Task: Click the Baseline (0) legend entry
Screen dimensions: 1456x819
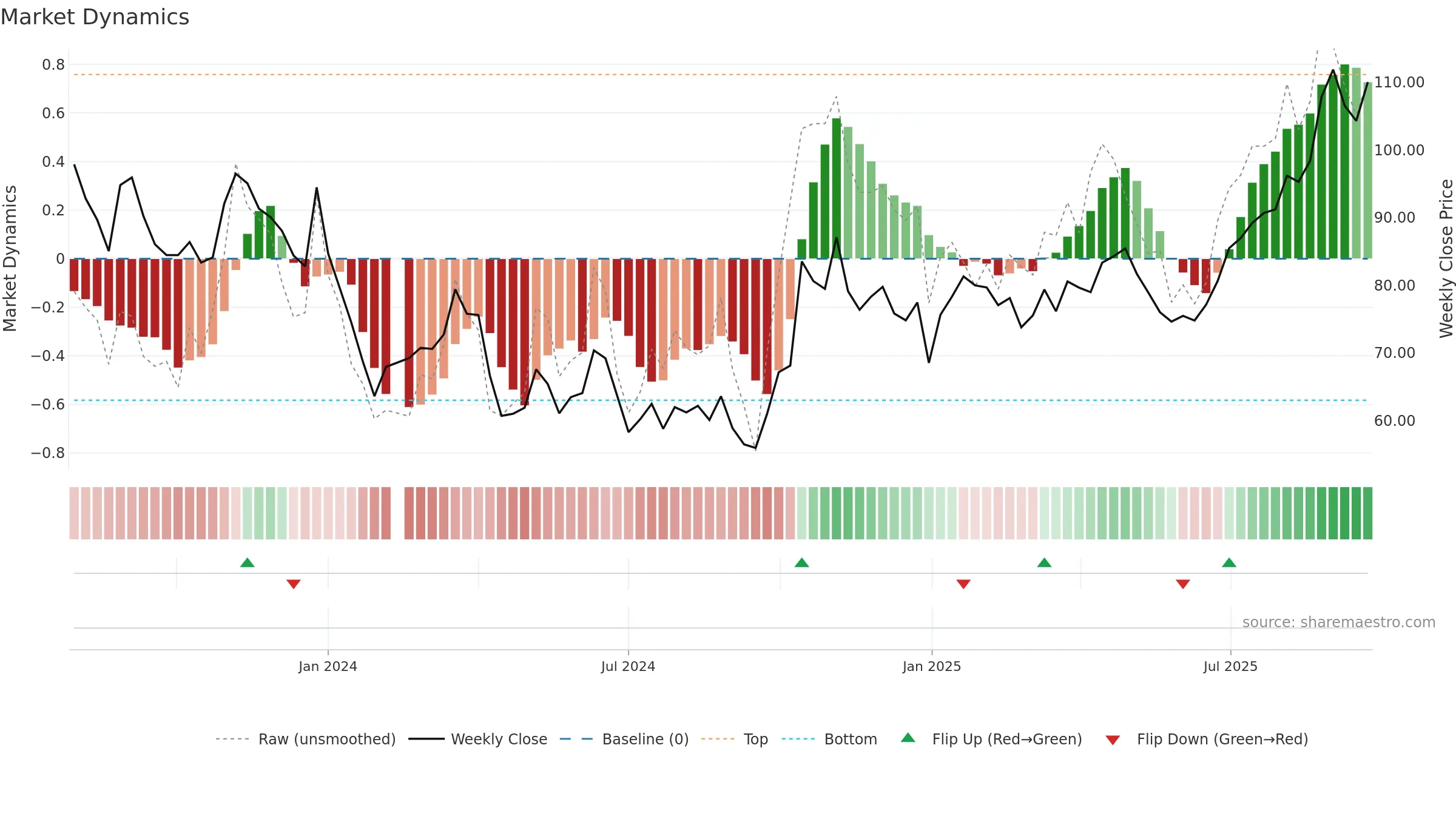Action: pyautogui.click(x=624, y=739)
